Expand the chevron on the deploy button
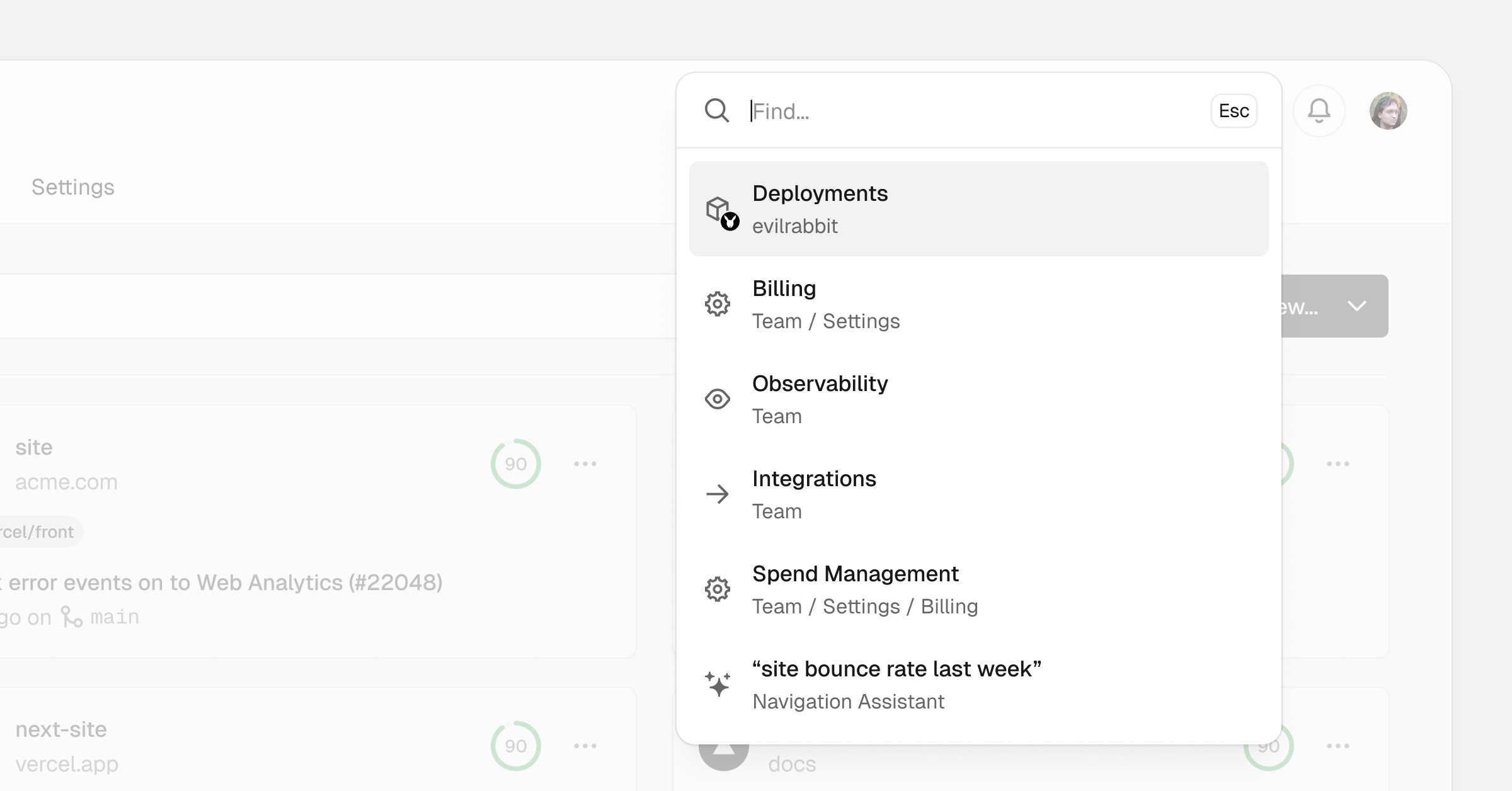 click(1357, 307)
